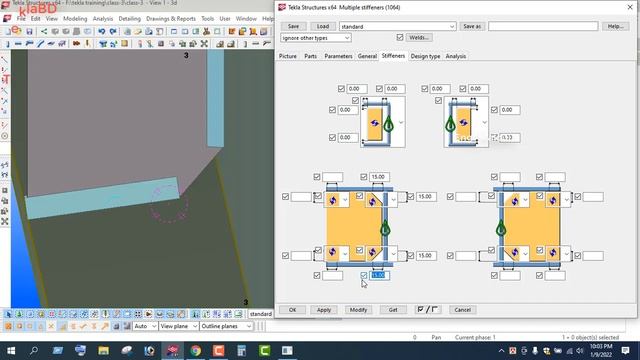Click "1 + 0 object(s) selected" status text
The width and height of the screenshot is (640, 360).
[590, 337]
